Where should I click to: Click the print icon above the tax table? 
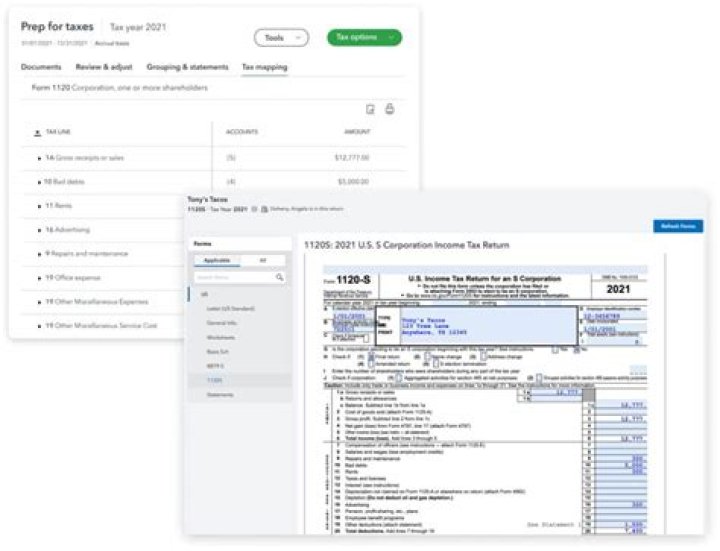click(x=390, y=109)
